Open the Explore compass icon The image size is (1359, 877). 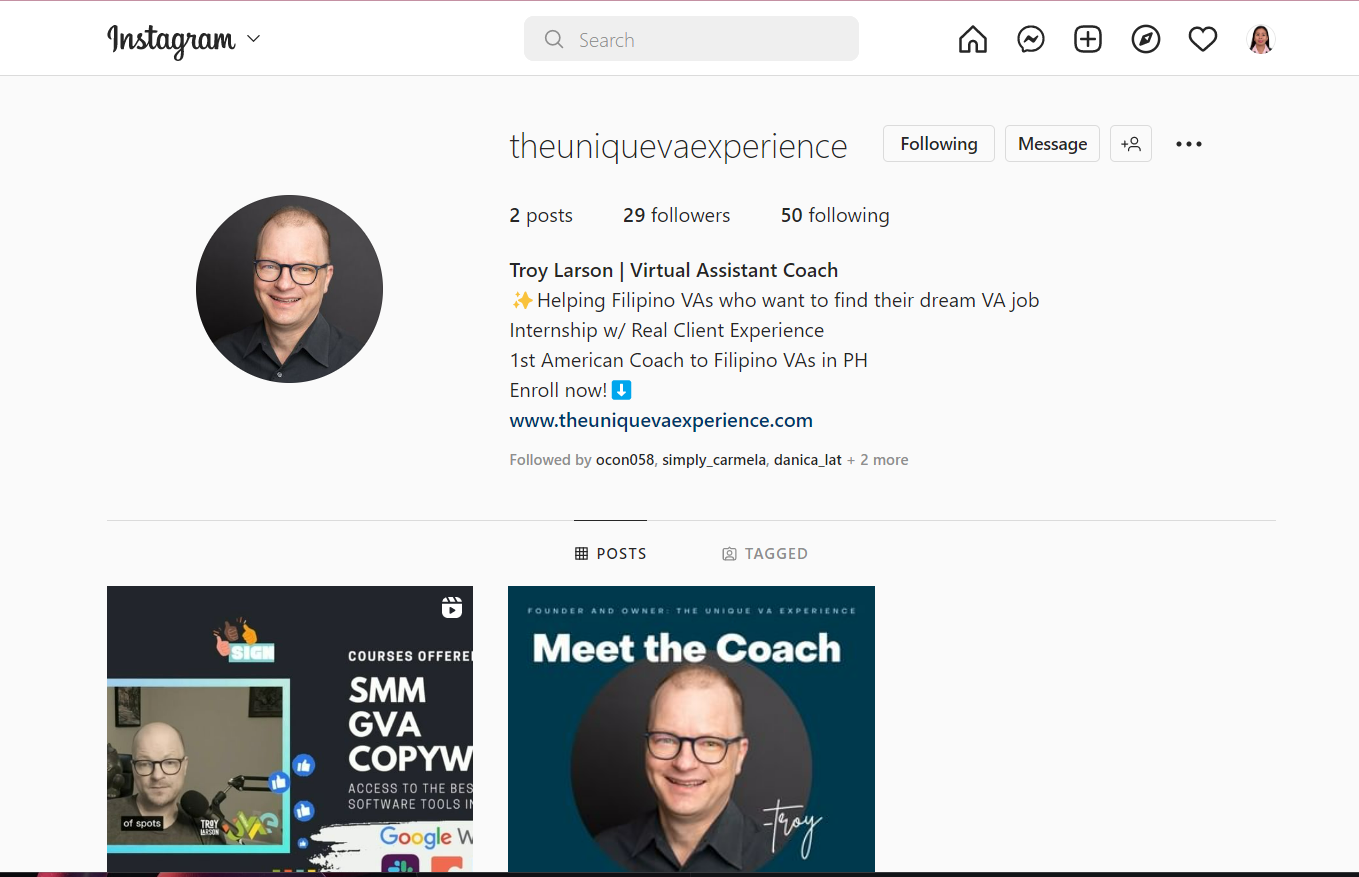coord(1145,40)
